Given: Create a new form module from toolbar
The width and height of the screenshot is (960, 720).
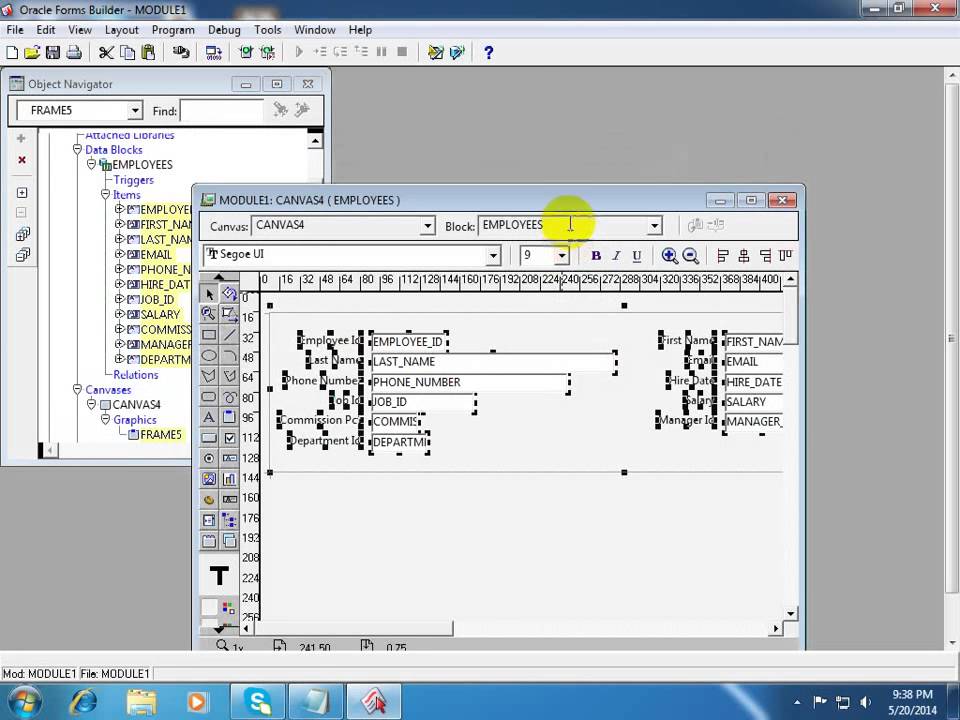Looking at the screenshot, I should pos(12,53).
